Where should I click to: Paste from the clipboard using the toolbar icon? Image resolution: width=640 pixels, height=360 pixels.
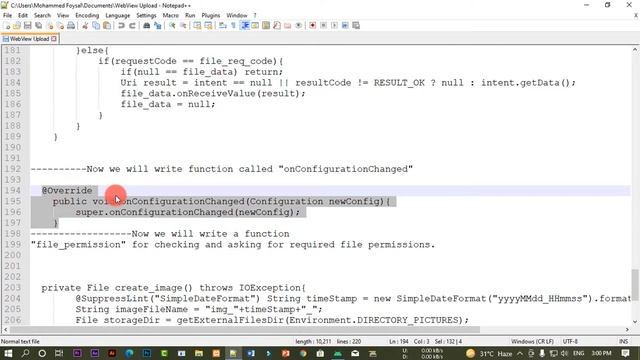[x=107, y=25]
